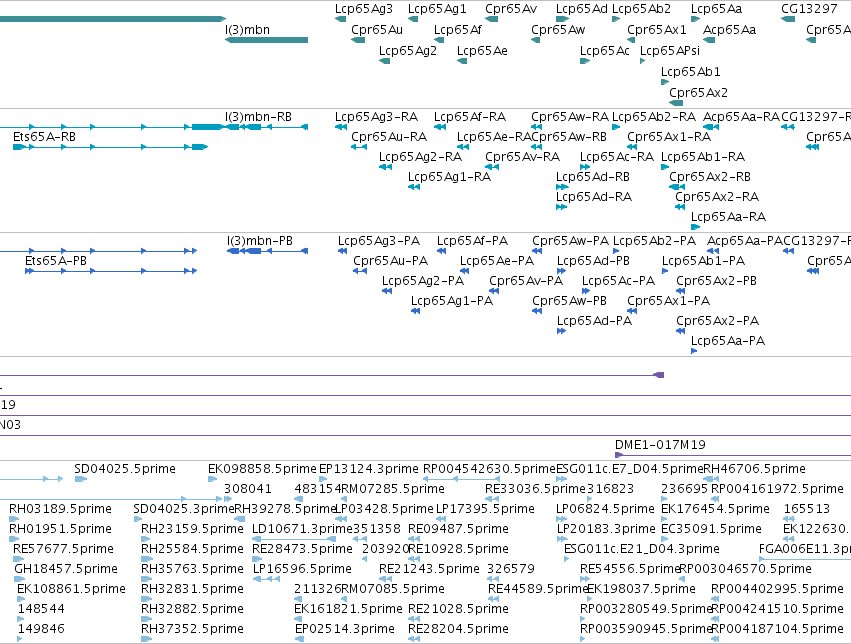Select the EK198037.5prime EST label
The image size is (851, 644).
pos(642,589)
